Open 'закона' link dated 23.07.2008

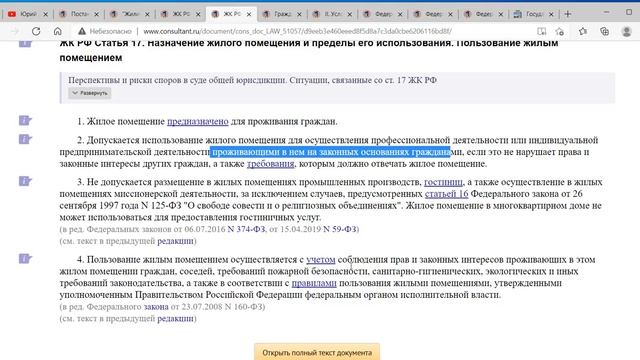pyautogui.click(x=156, y=307)
